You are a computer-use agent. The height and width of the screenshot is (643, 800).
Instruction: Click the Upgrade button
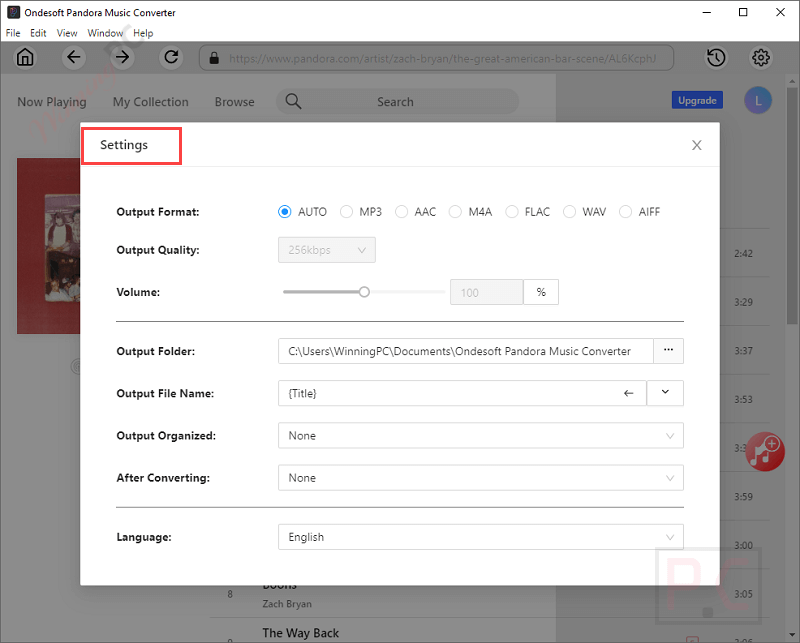(x=697, y=101)
